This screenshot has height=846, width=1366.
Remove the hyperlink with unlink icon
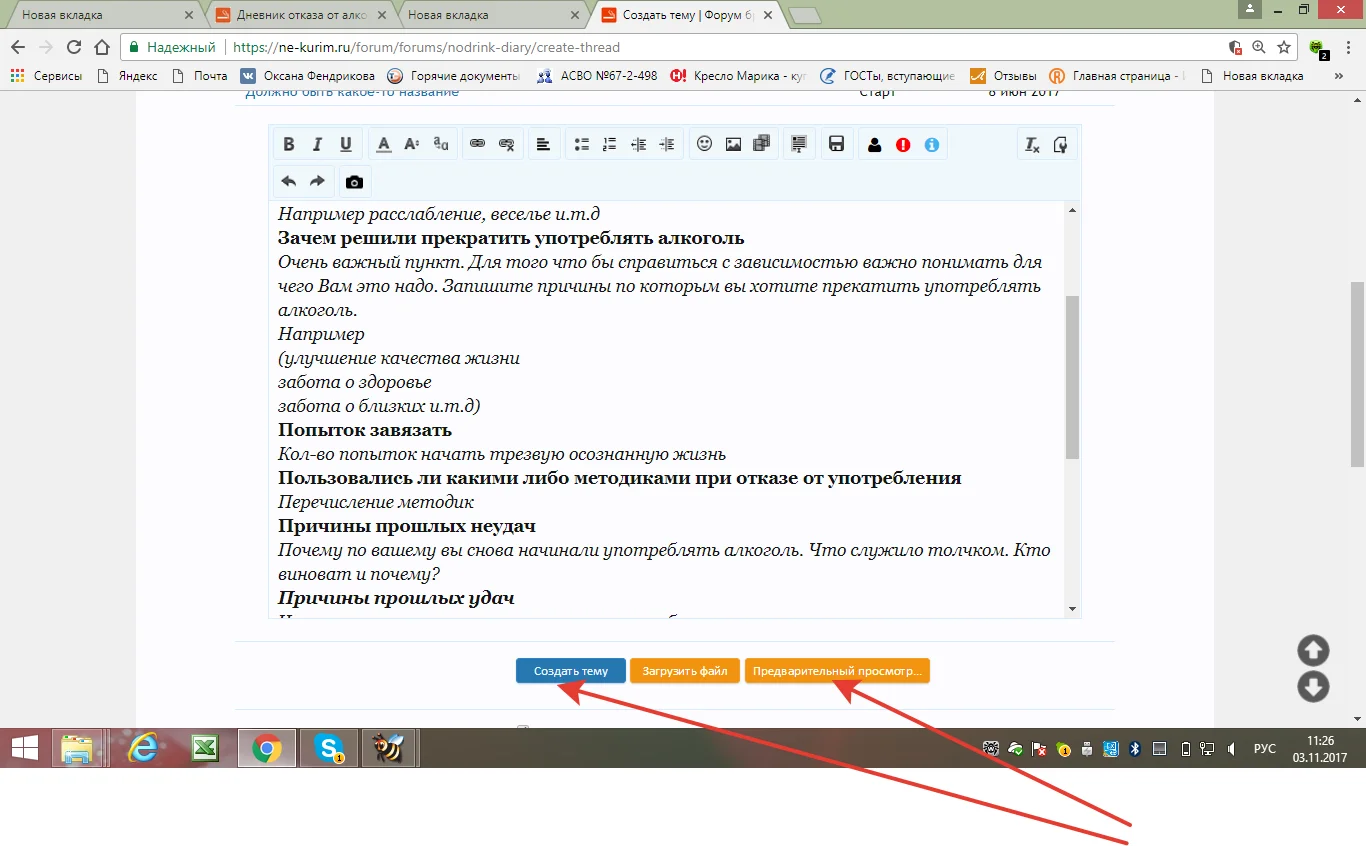tap(507, 144)
